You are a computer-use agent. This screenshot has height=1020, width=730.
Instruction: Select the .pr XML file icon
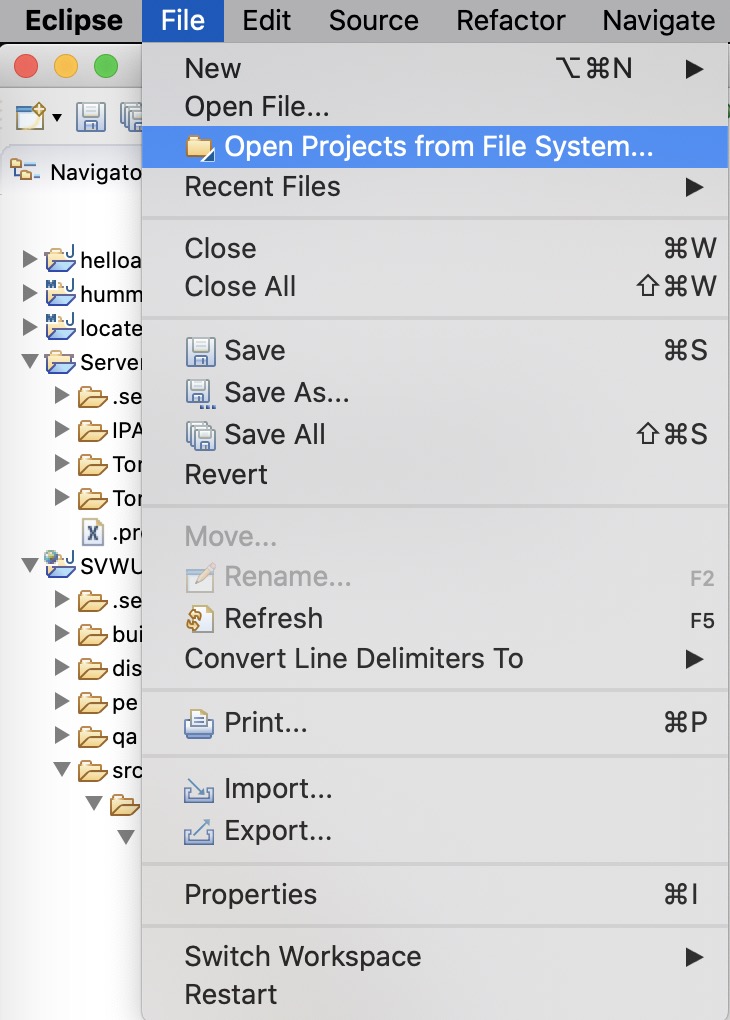pyautogui.click(x=92, y=532)
